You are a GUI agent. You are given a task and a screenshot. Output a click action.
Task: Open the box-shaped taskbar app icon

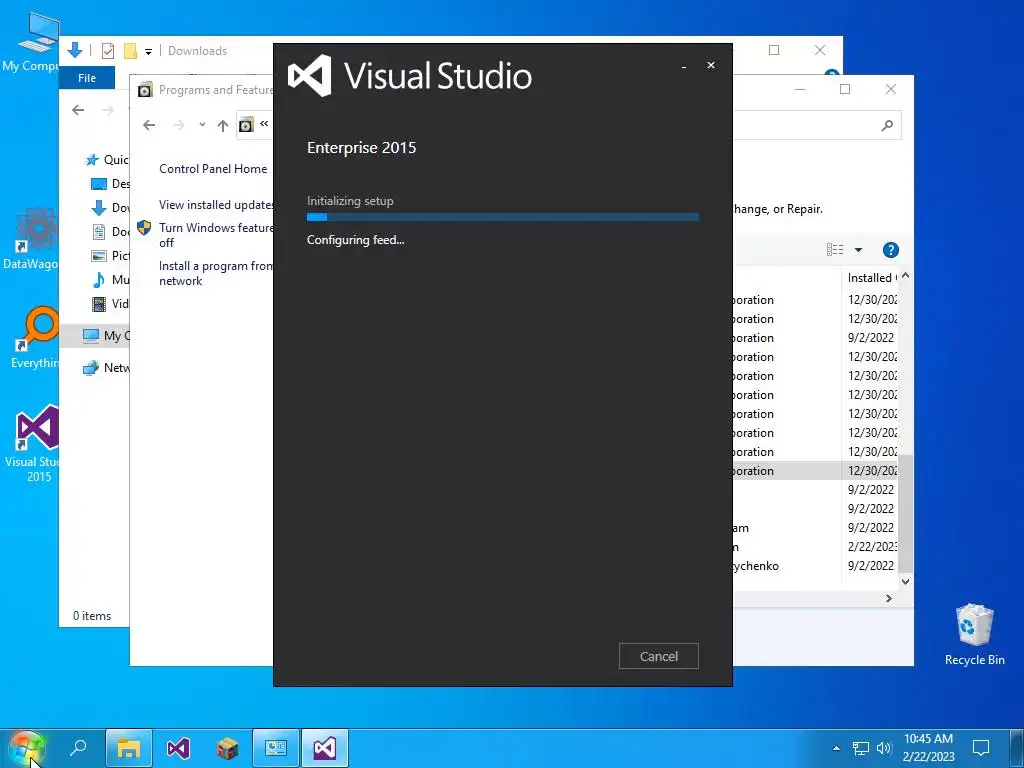pos(227,748)
